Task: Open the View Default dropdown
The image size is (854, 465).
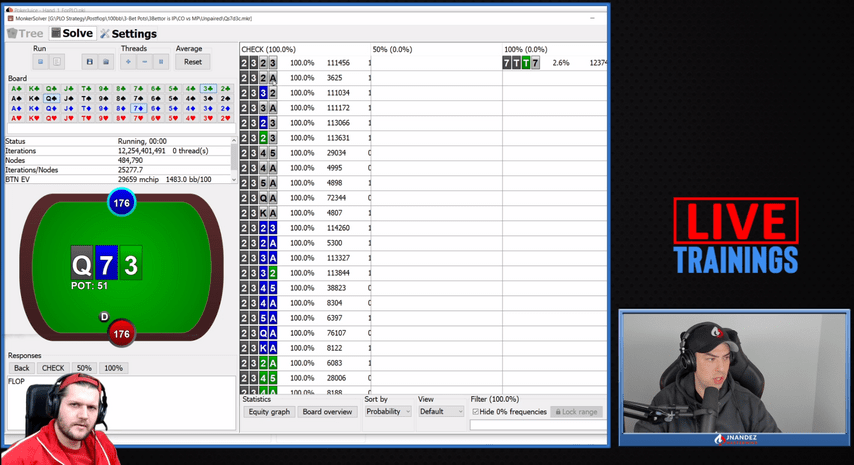Action: [x=441, y=412]
